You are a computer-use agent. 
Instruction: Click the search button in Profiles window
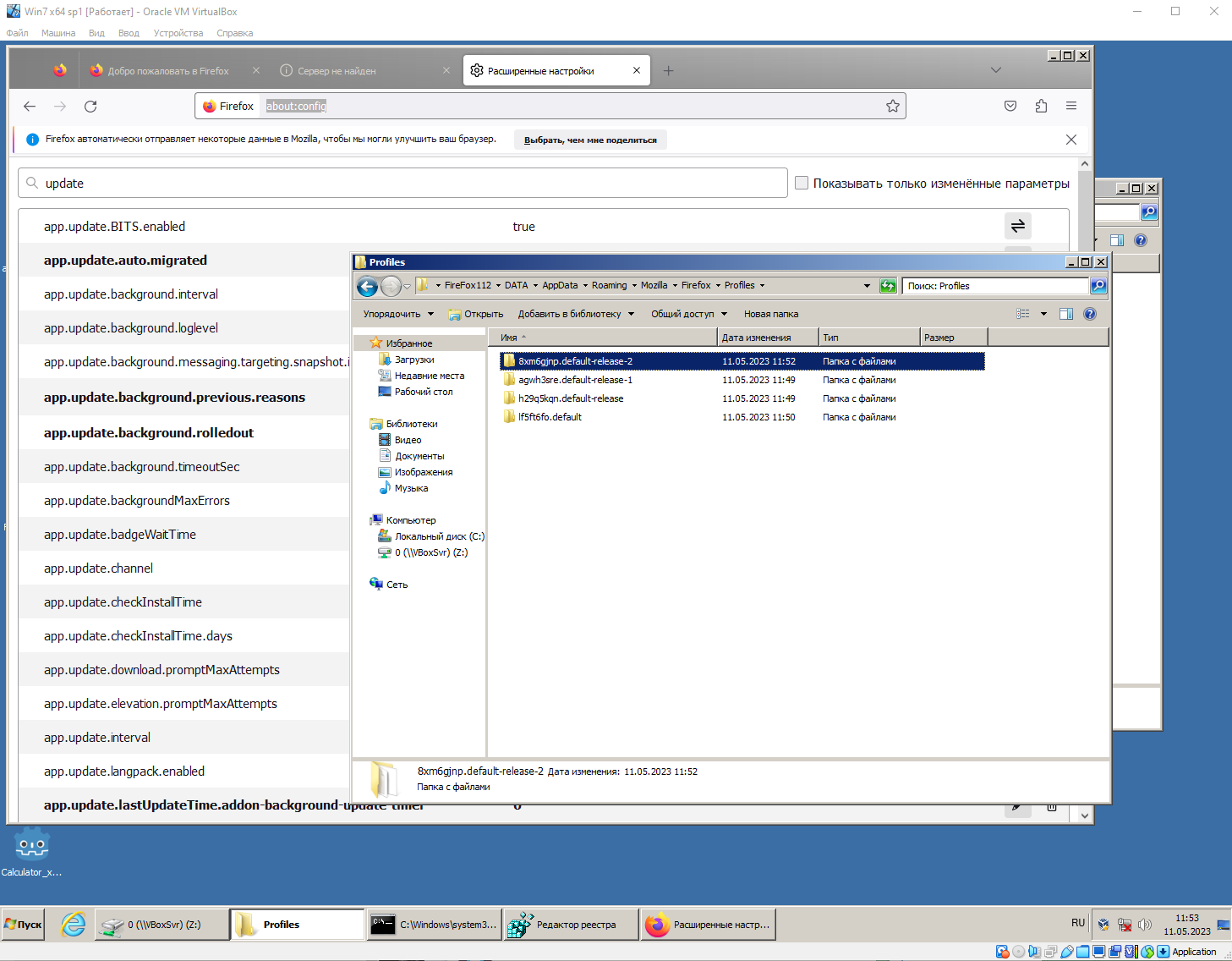[x=1098, y=286]
